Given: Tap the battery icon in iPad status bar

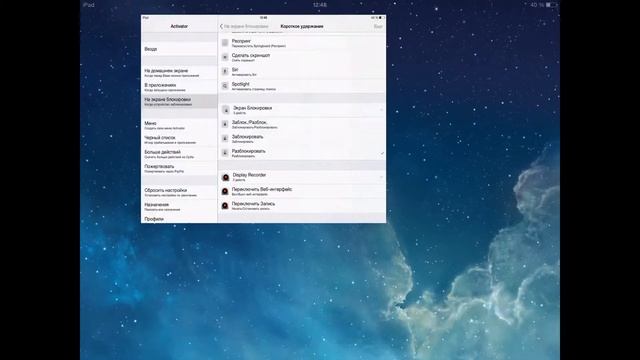Looking at the screenshot, I should tap(551, 5).
